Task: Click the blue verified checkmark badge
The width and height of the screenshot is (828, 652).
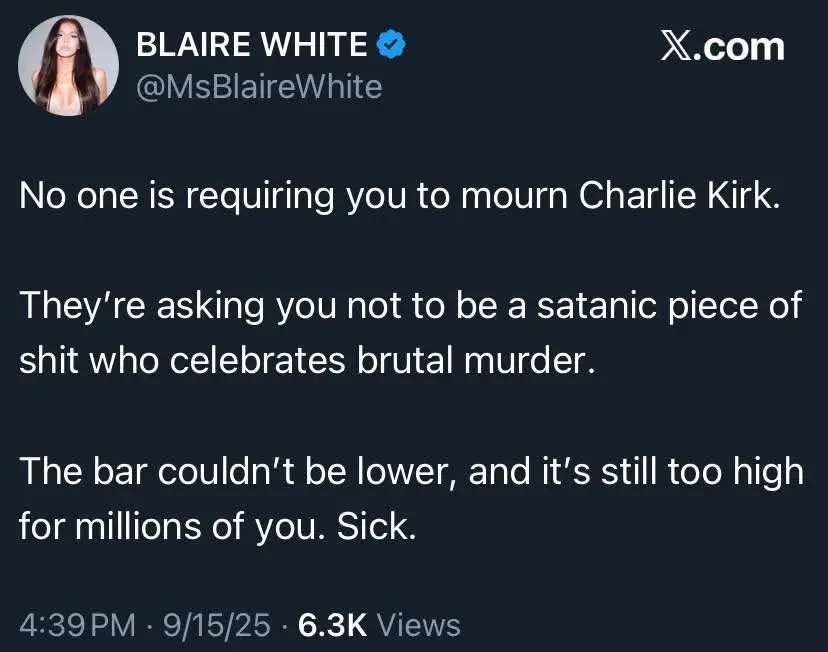Action: tap(391, 44)
